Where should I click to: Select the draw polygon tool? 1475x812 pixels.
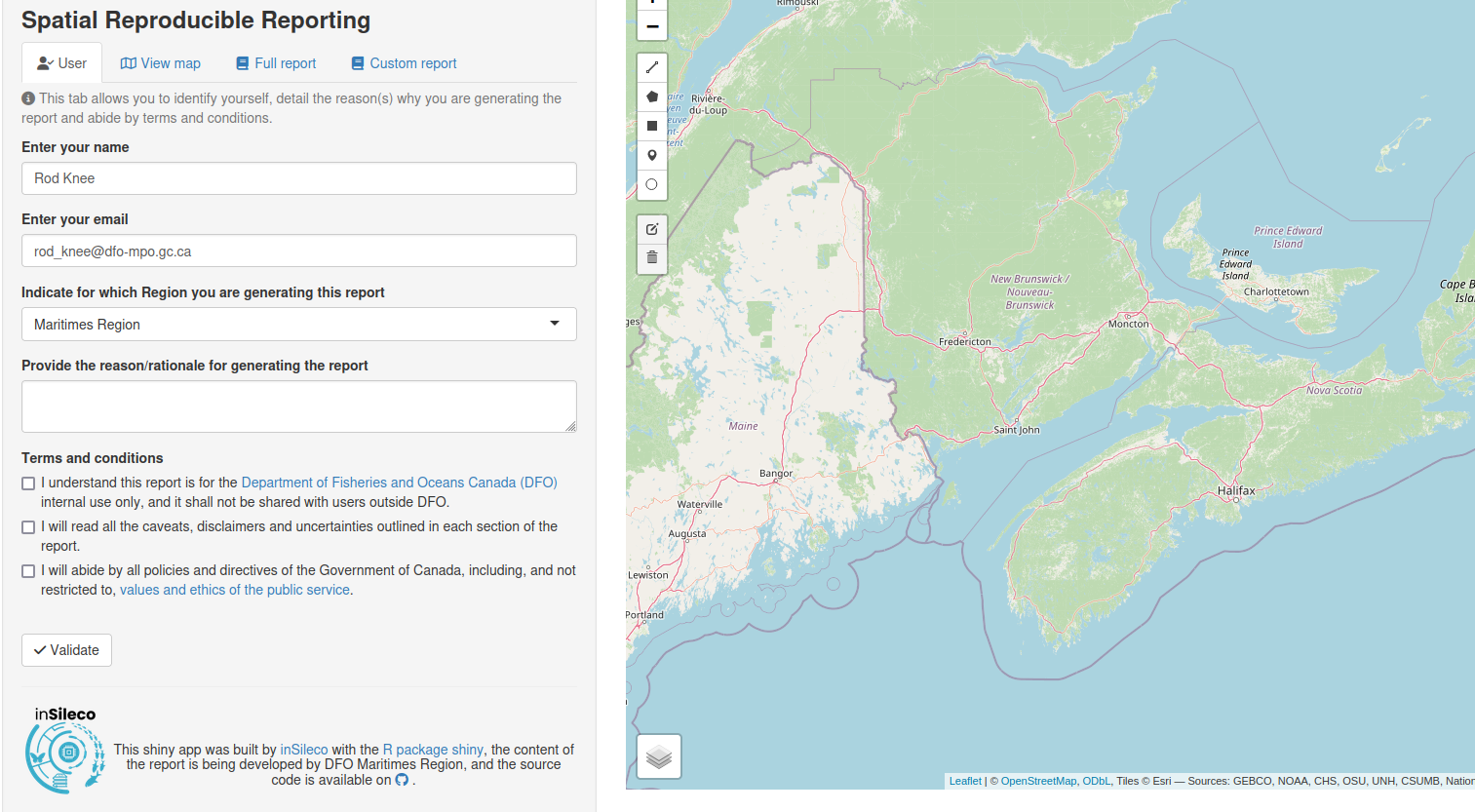(652, 97)
